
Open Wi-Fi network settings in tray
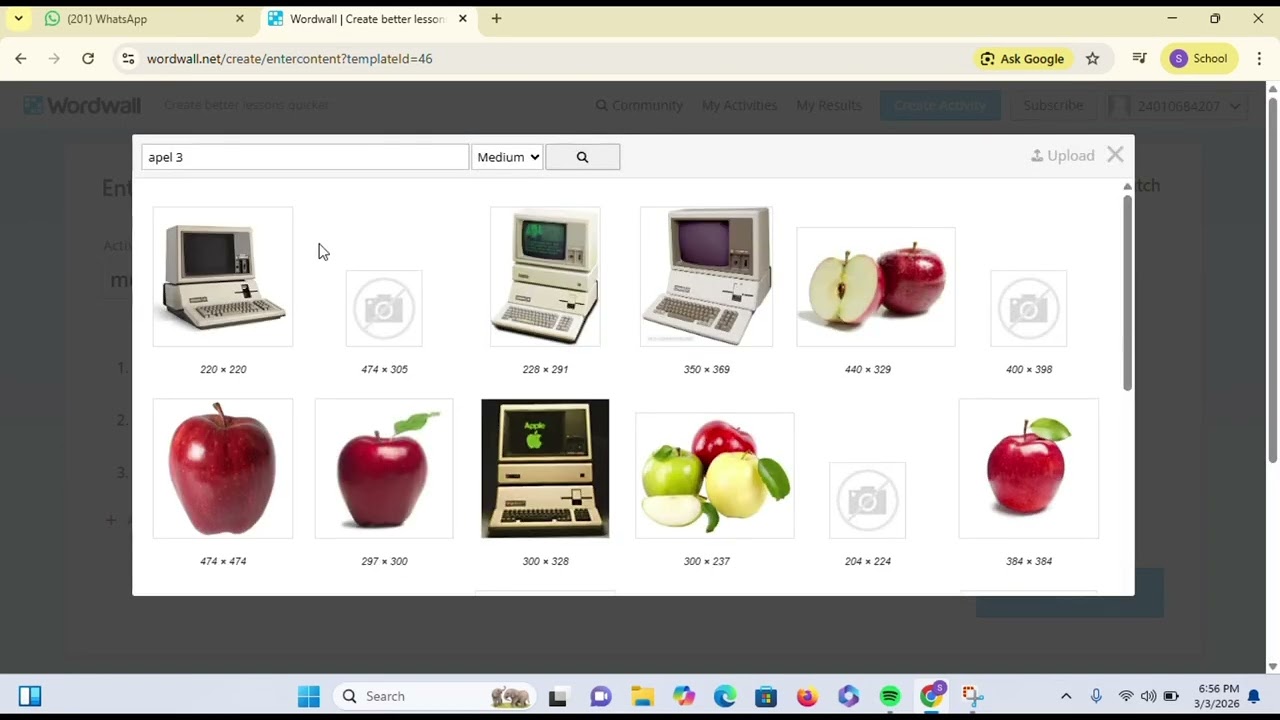coord(1126,696)
